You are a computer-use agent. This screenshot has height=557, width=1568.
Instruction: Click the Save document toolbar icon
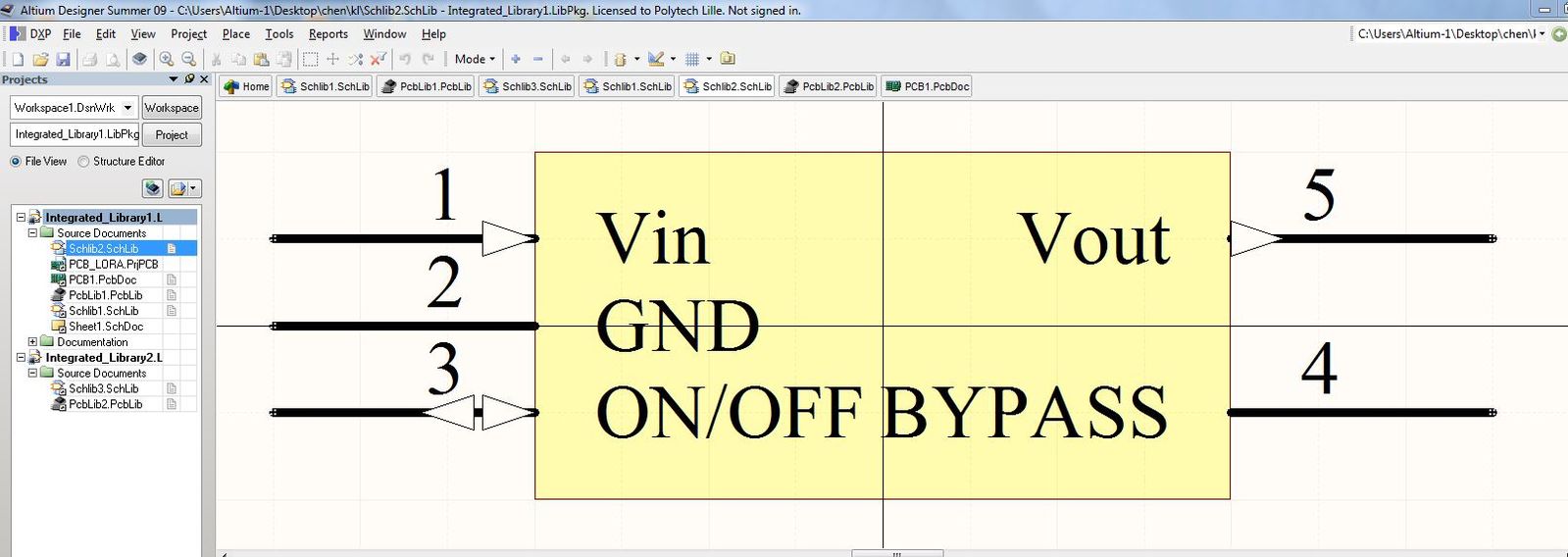[x=63, y=60]
